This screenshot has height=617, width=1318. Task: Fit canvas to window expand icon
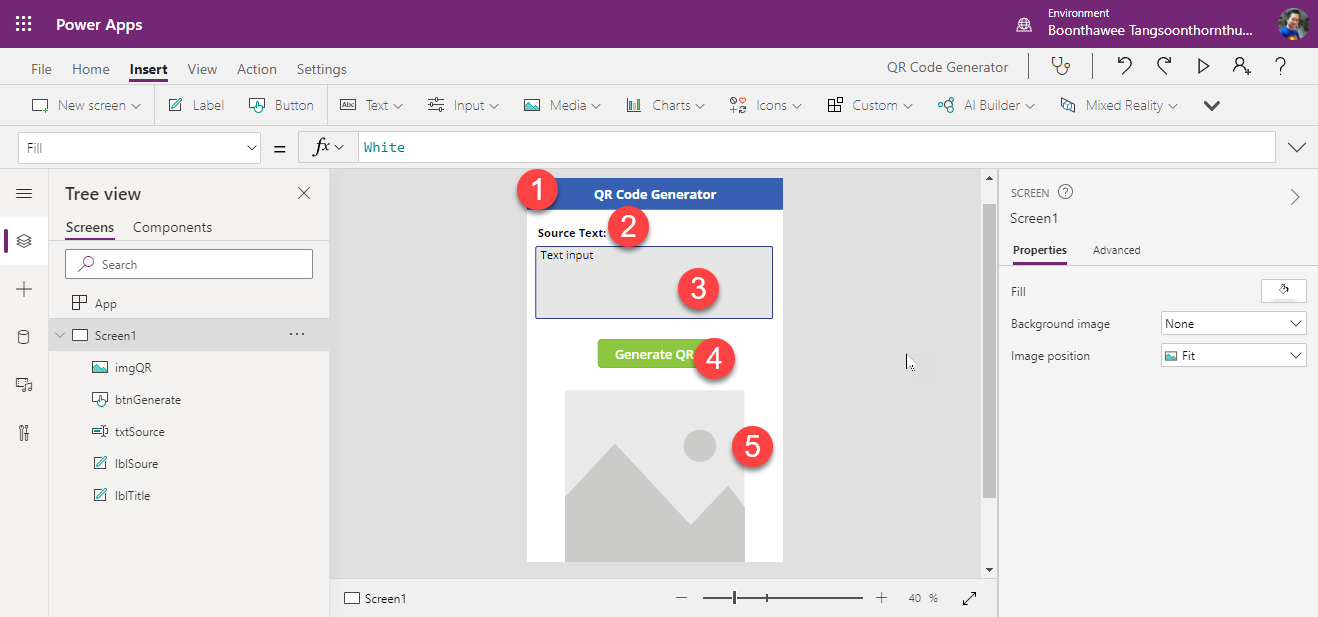(x=969, y=598)
